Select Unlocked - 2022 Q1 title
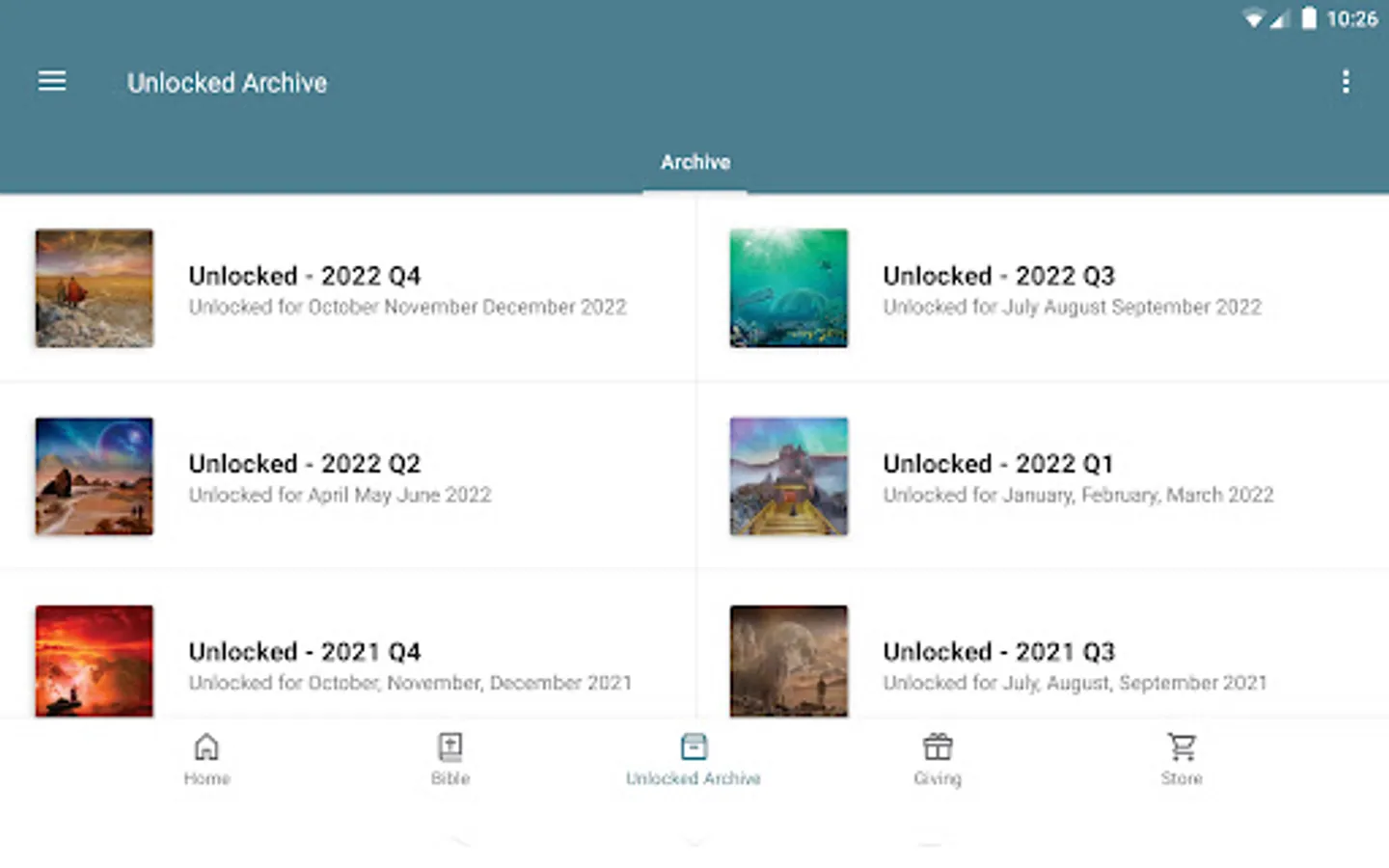Screen dimensions: 1389x868 [x=998, y=464]
